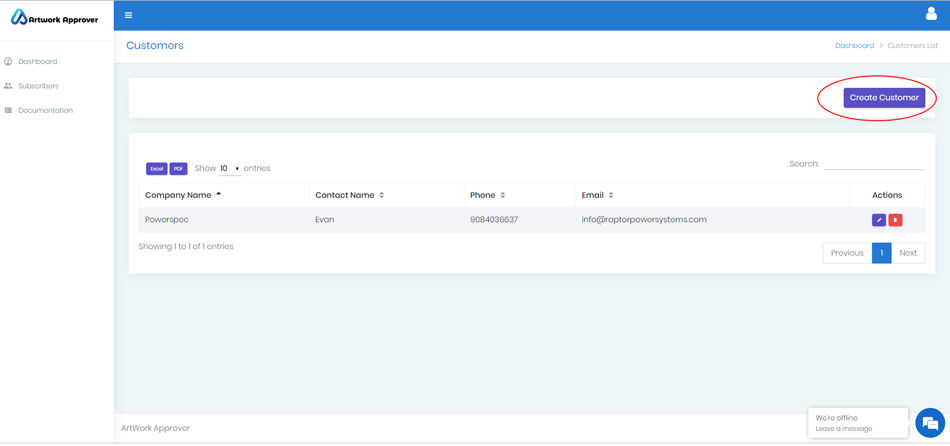Go to Subscribers in the sidebar

click(38, 86)
